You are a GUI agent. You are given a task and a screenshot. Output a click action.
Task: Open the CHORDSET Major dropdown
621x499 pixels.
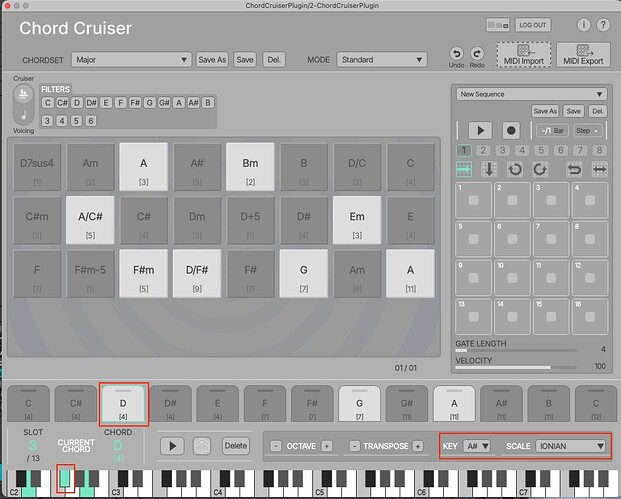[131, 60]
